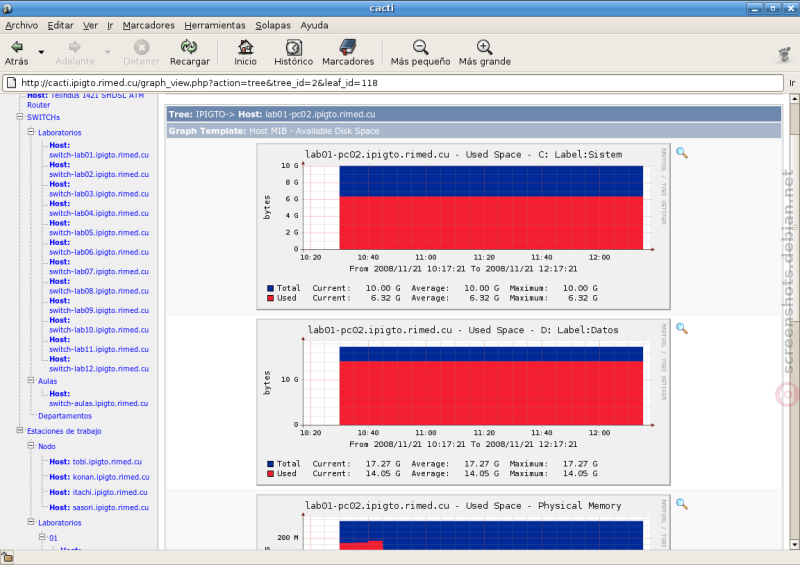Click the page vertical scrollbar up arrow
Viewport: 800px width, 565px height.
[x=794, y=99]
